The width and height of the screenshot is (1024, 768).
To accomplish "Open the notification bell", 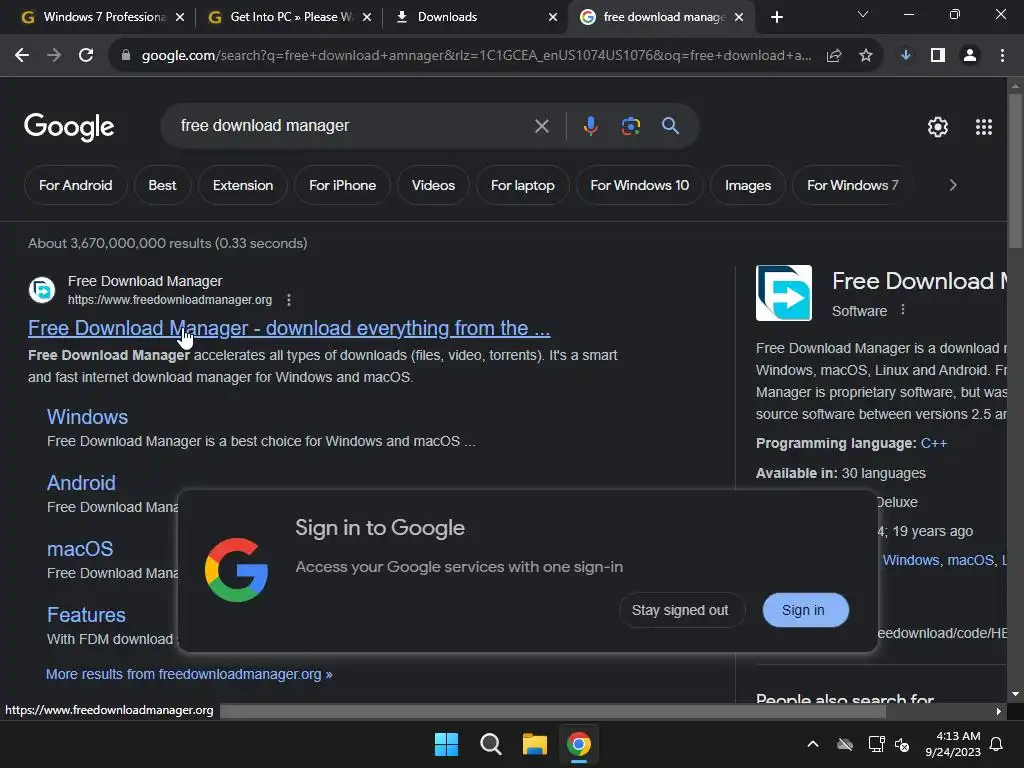I will (997, 744).
